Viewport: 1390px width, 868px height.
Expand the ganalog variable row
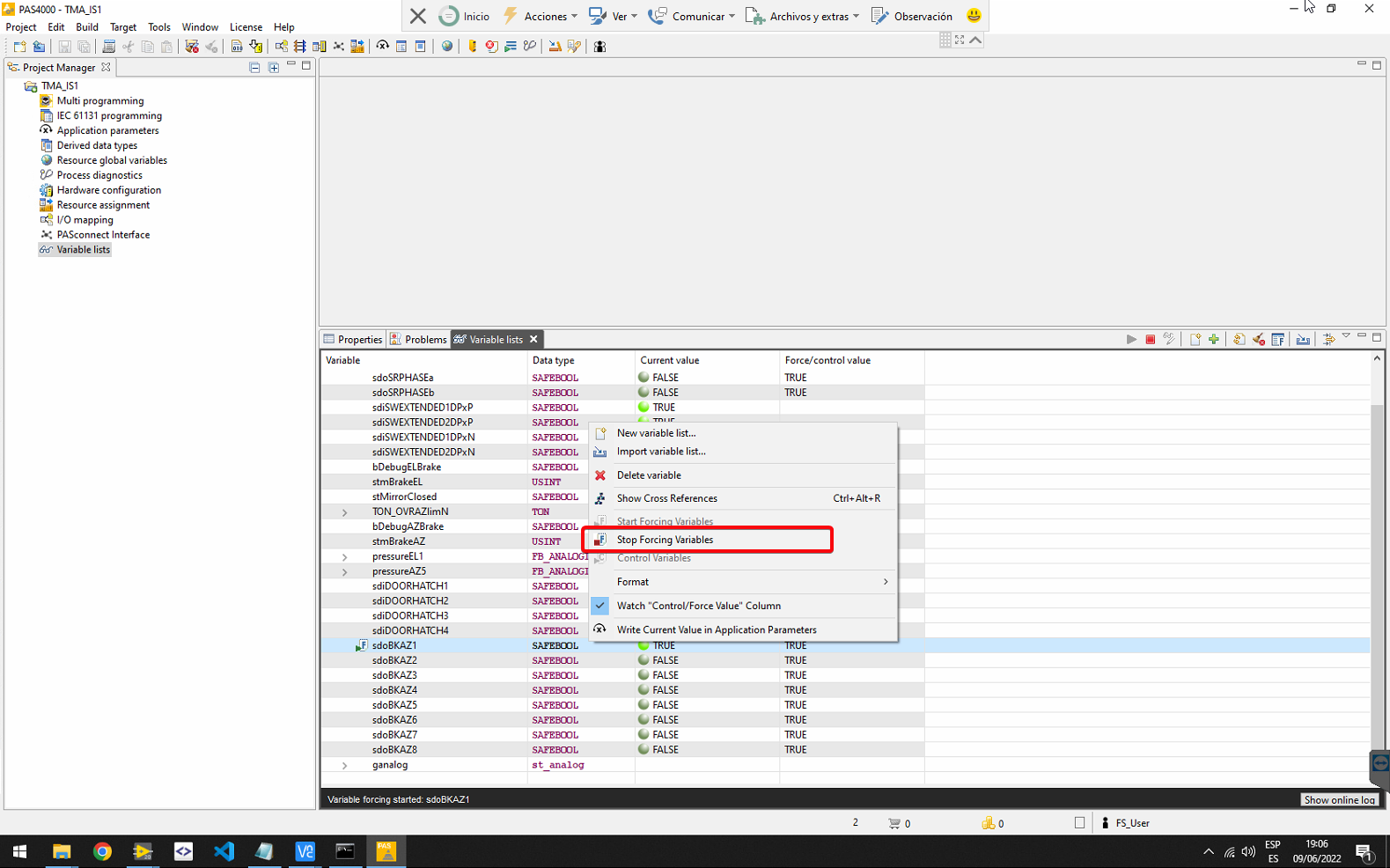(344, 765)
